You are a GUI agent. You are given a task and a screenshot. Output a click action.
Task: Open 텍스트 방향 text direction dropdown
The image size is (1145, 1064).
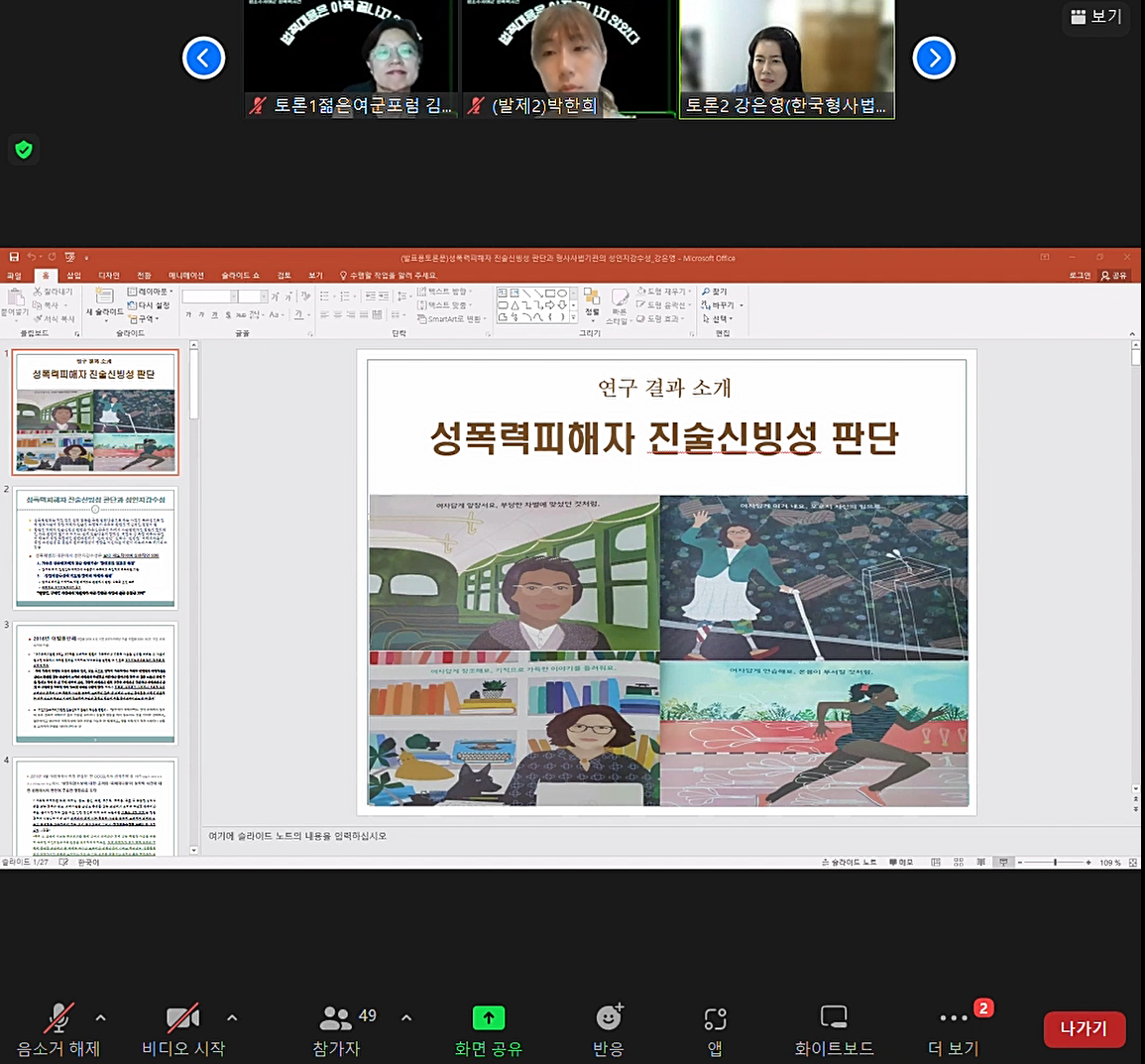click(x=444, y=292)
